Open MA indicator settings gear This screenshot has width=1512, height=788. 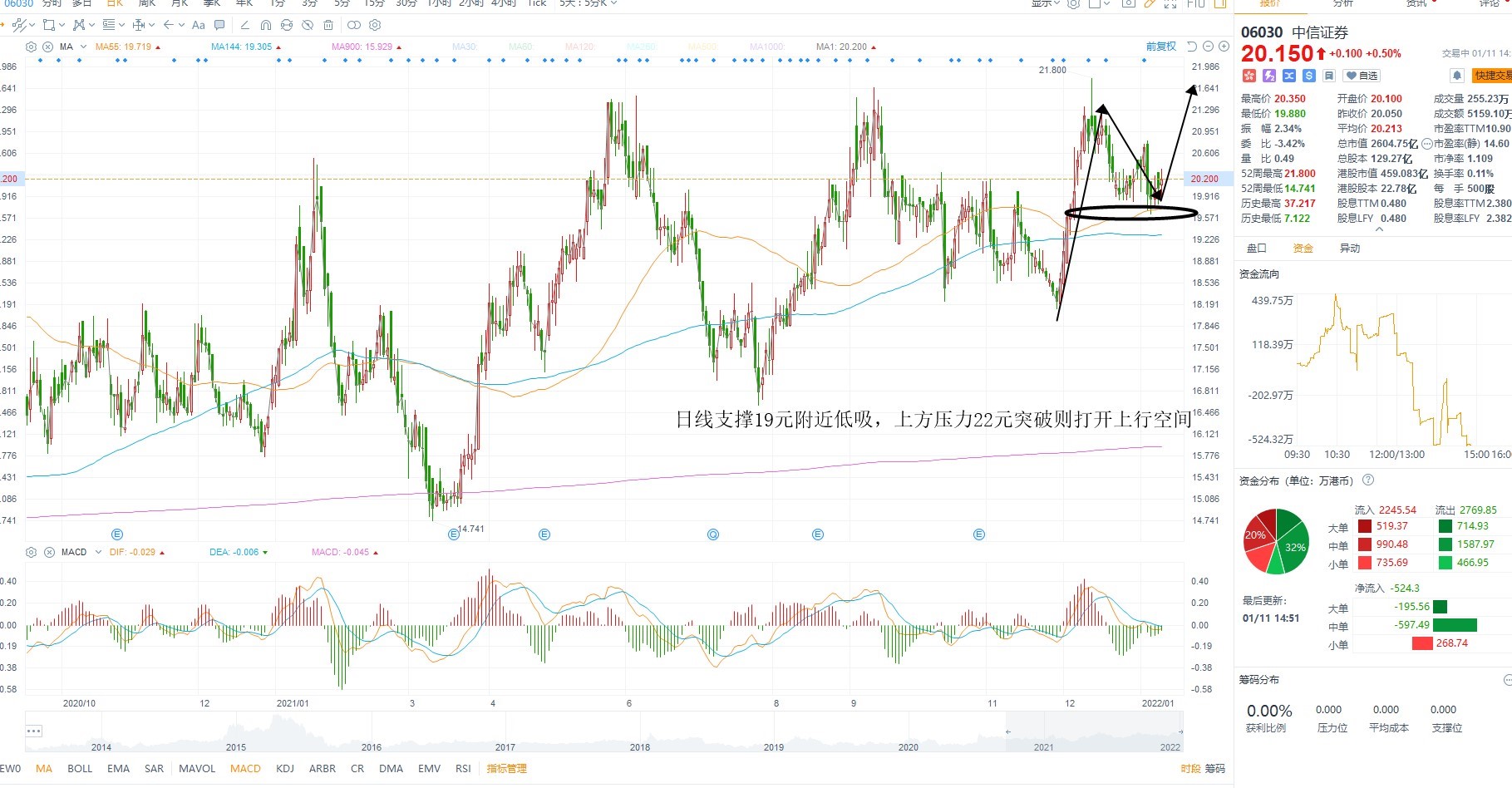31,47
